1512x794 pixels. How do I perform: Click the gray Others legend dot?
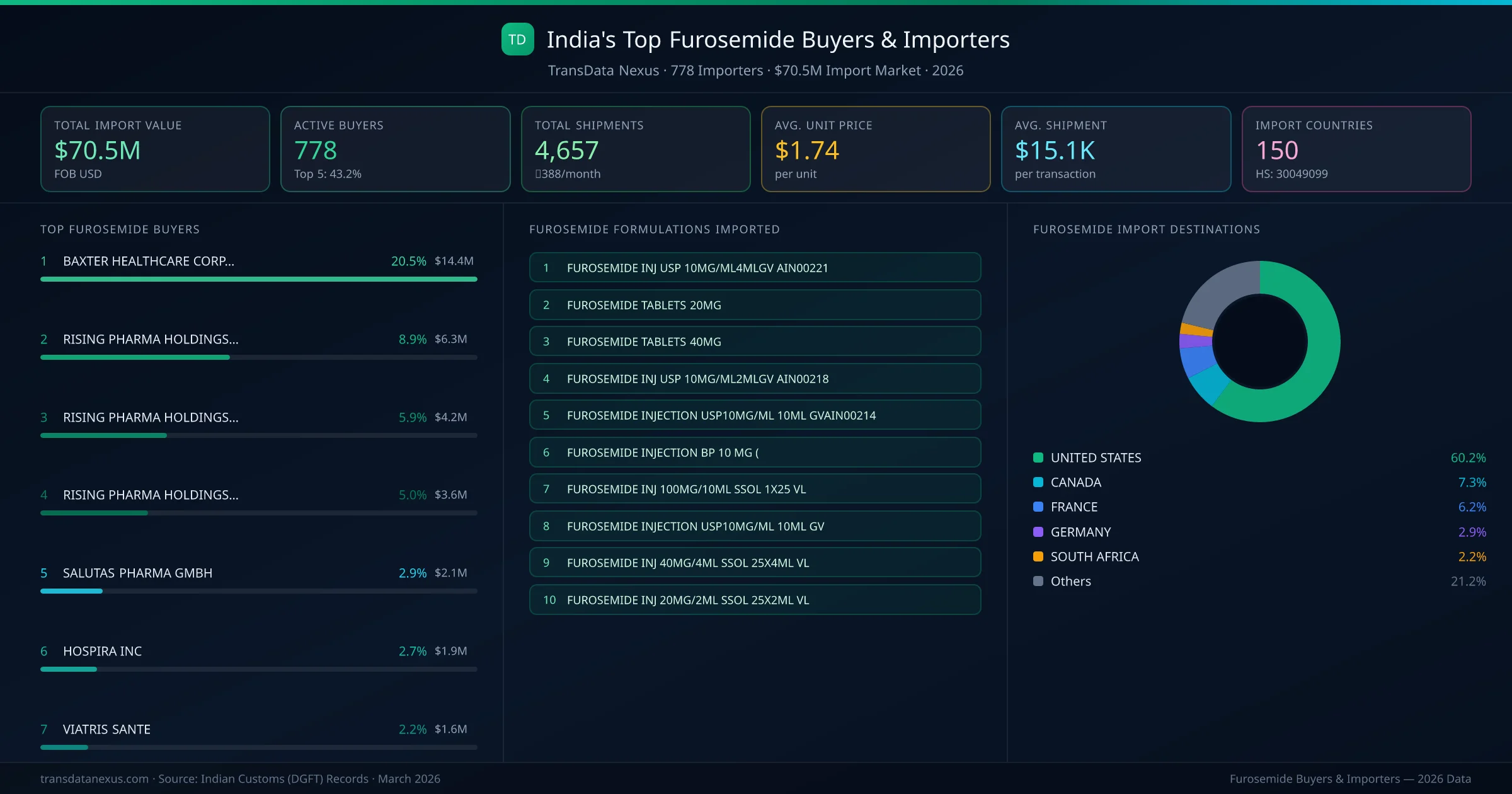(1037, 581)
